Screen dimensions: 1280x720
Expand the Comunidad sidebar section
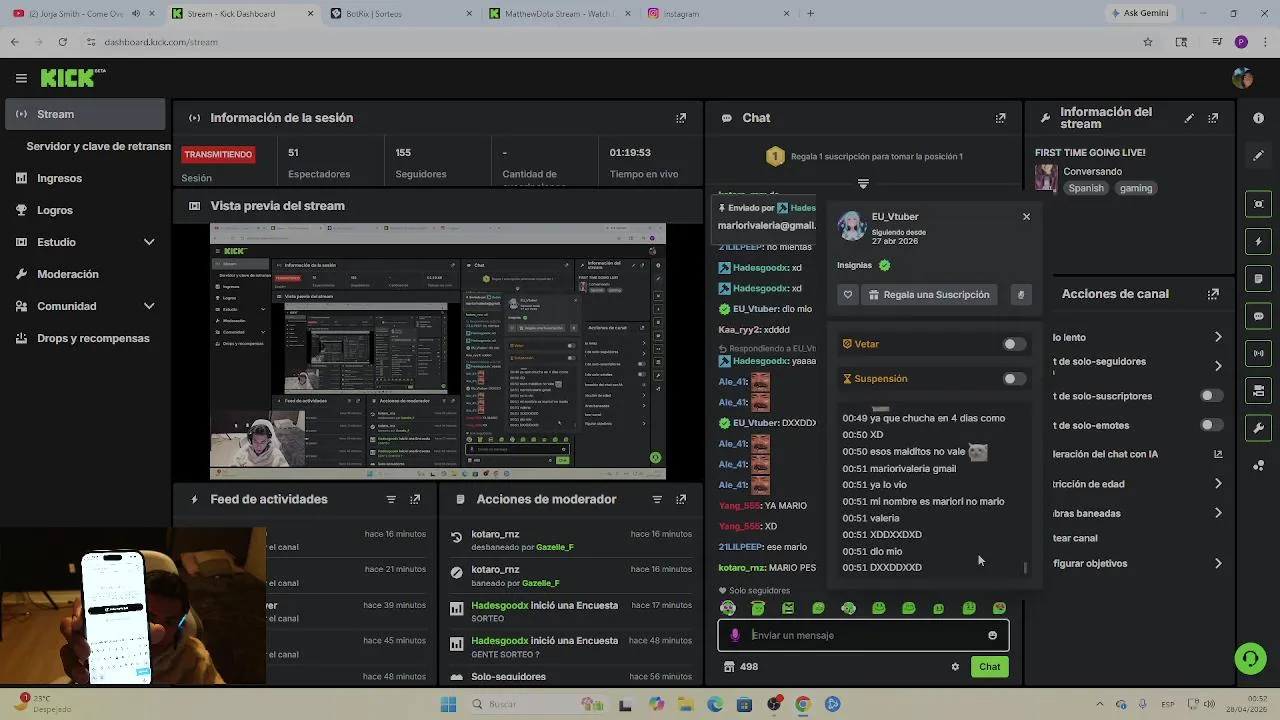(149, 306)
